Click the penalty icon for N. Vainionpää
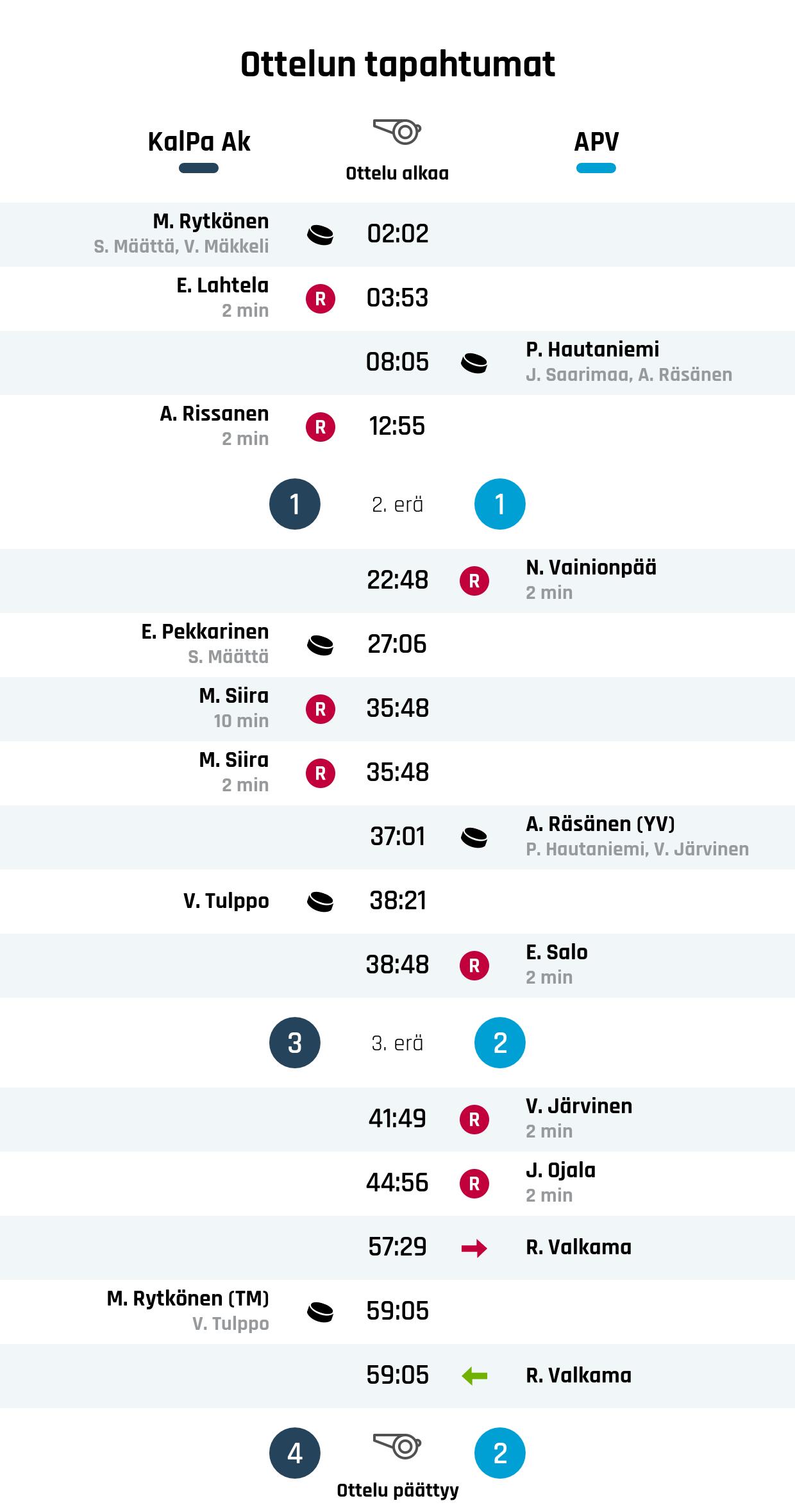The width and height of the screenshot is (795, 1512). pos(474,581)
